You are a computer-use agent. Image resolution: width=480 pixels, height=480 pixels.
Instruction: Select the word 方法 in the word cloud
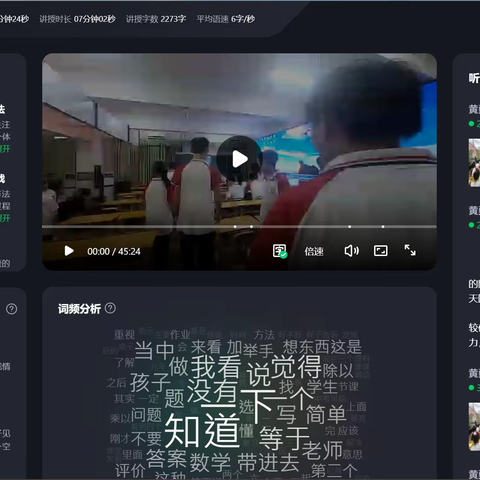pos(264,335)
